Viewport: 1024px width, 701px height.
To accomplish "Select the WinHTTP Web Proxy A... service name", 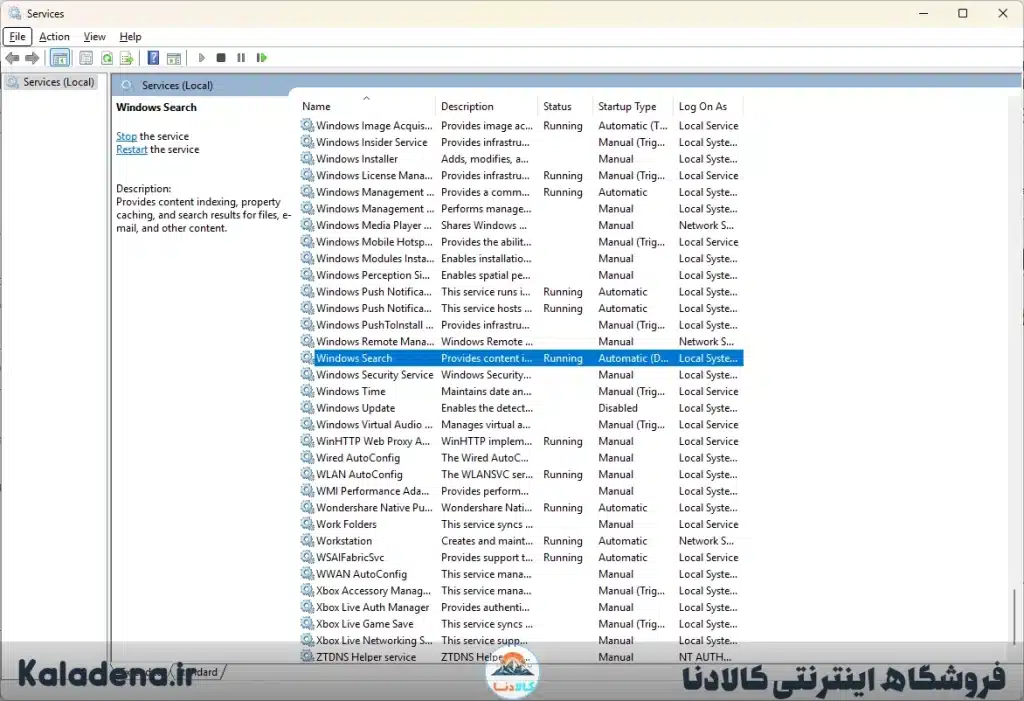I will coord(373,441).
